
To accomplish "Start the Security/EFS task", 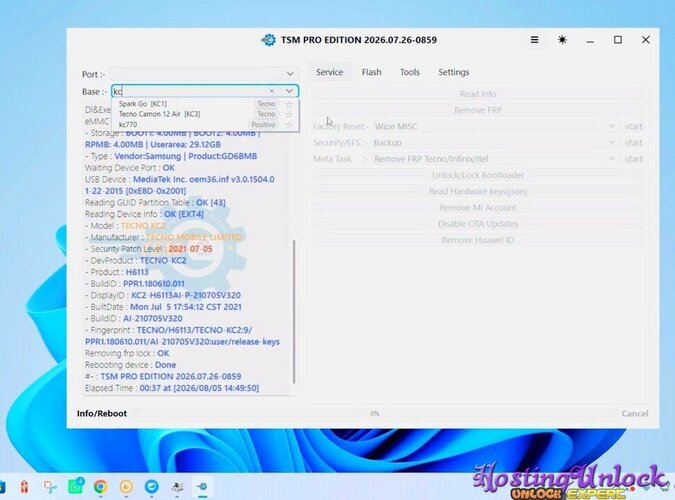I will [633, 143].
